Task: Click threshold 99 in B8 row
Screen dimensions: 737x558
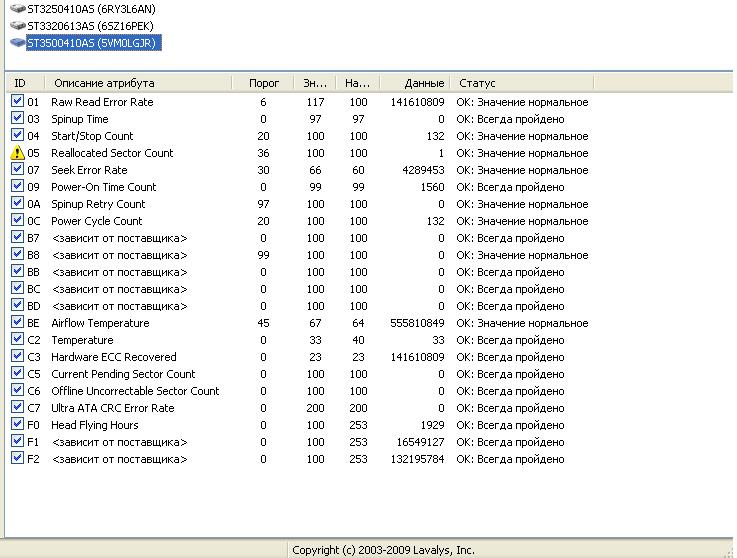Action: click(x=263, y=255)
